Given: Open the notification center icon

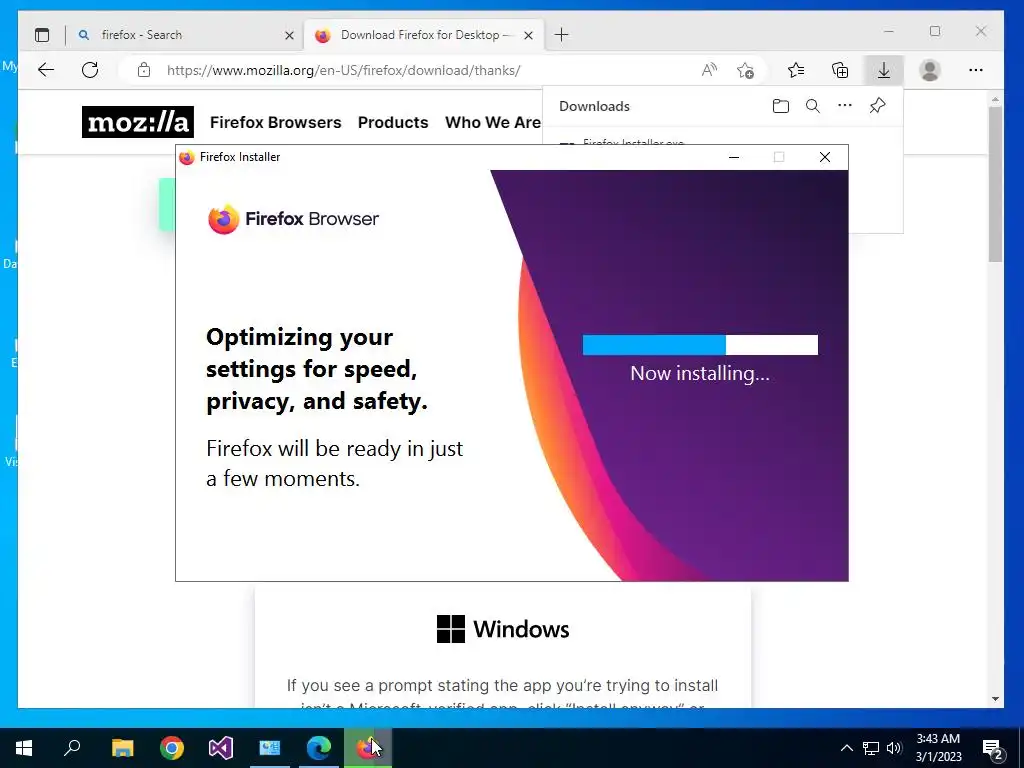Looking at the screenshot, I should pos(993,748).
